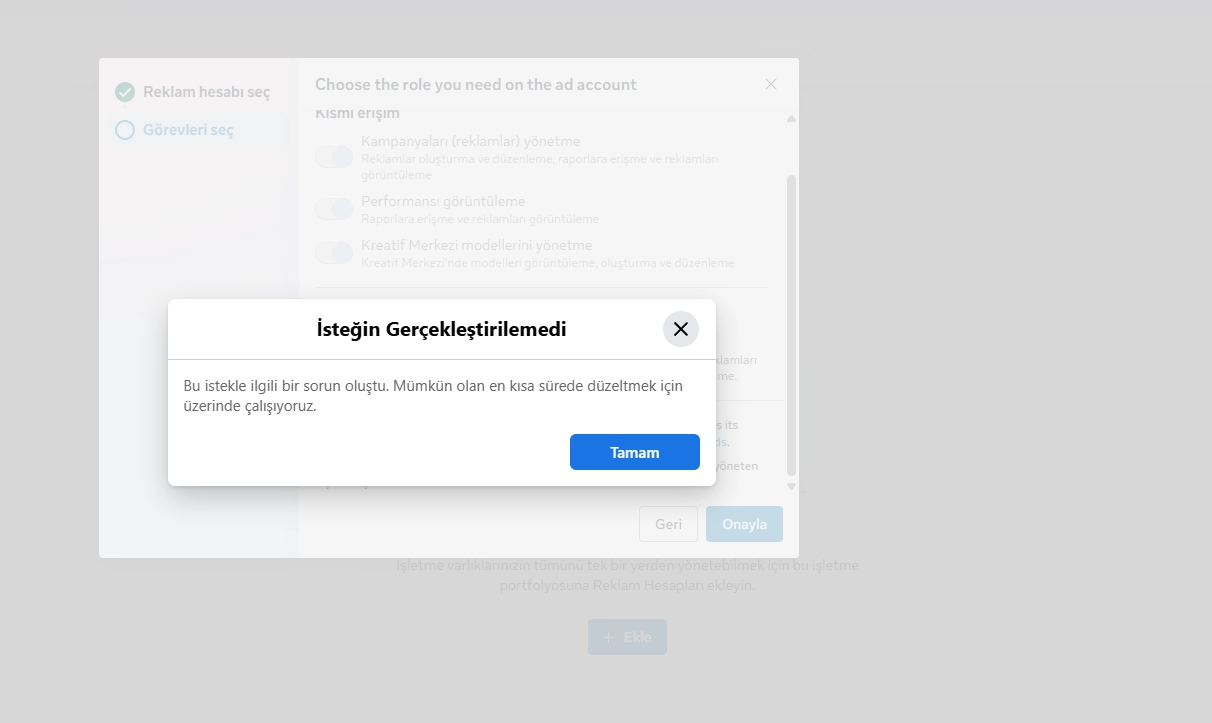Click the scroll-up arrow of the role list
This screenshot has width=1212, height=723.
pos(792,119)
